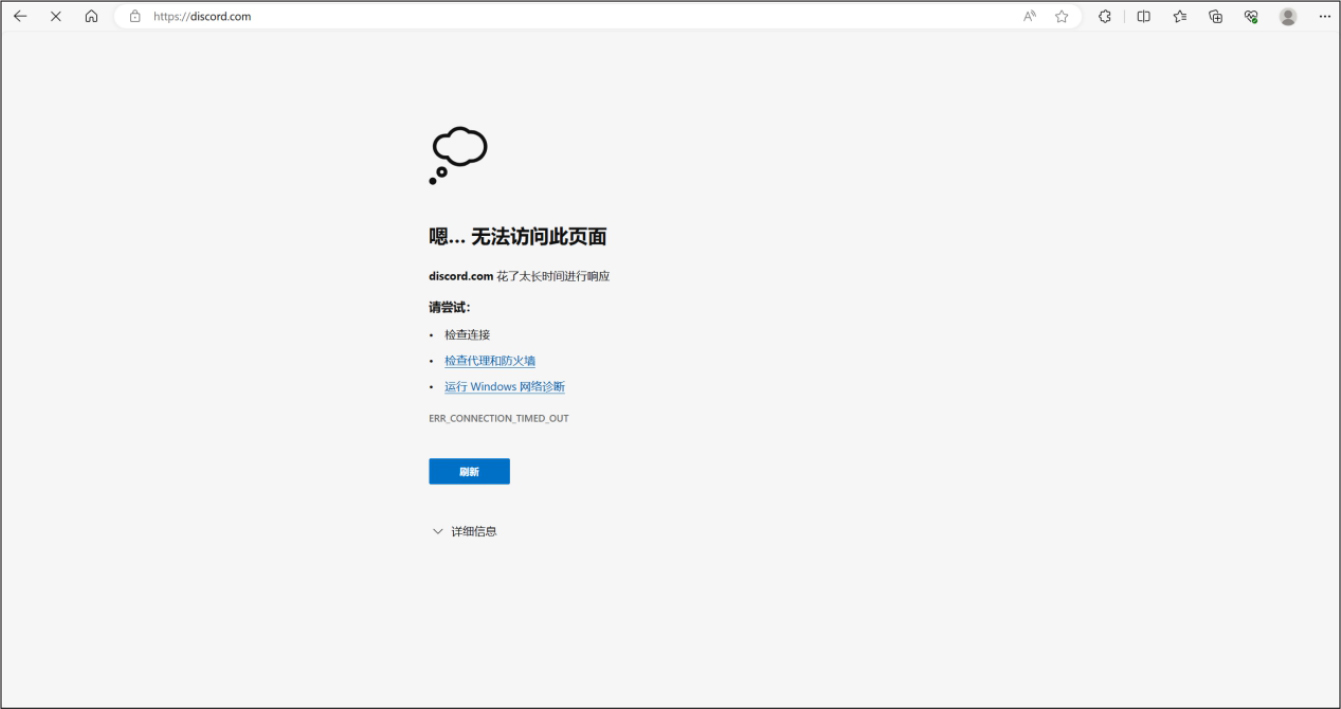
Task: Start Read Aloud from the address bar
Action: point(1029,16)
